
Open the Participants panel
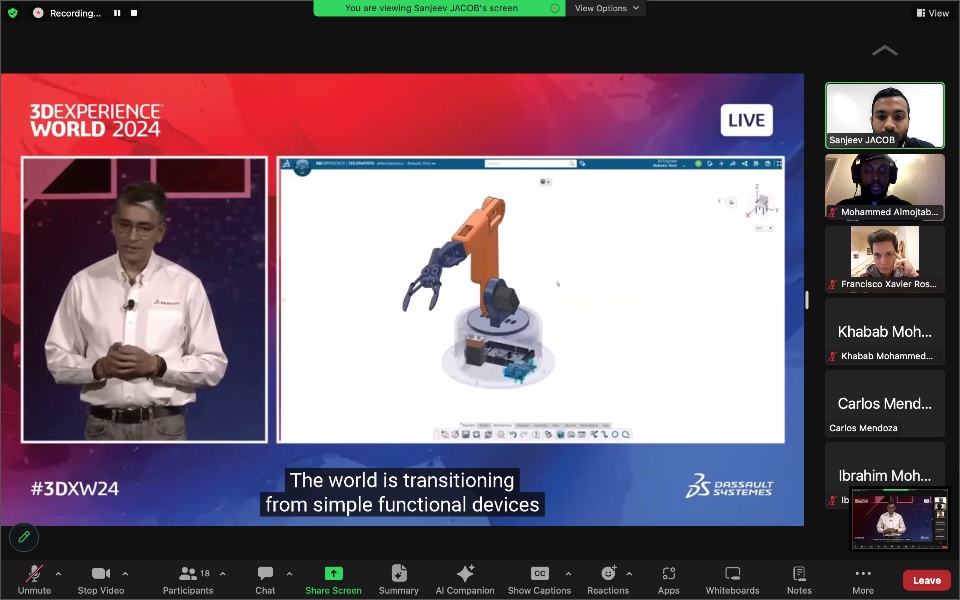point(188,579)
